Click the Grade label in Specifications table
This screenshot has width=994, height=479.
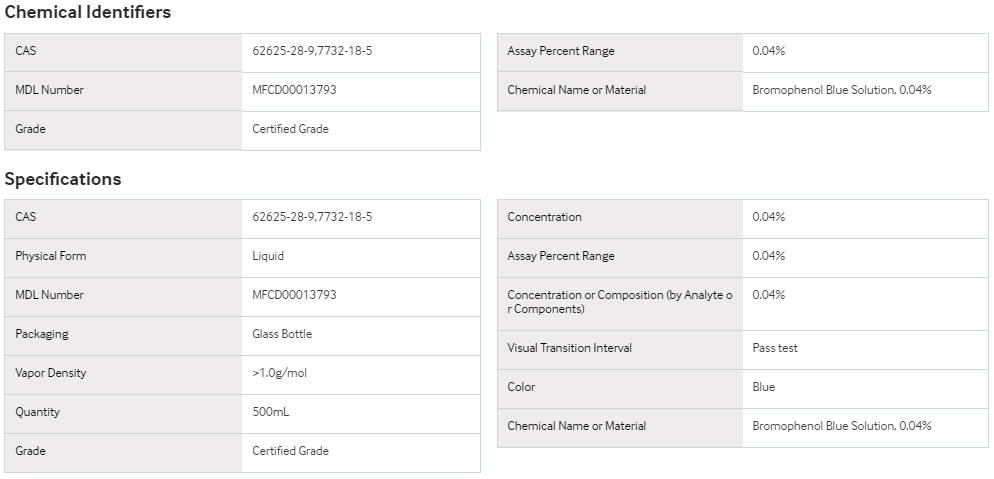(x=30, y=451)
